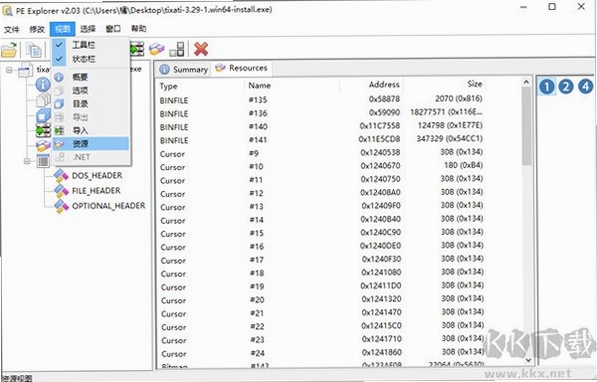
Task: Sort by the Address column header
Action: pos(372,85)
